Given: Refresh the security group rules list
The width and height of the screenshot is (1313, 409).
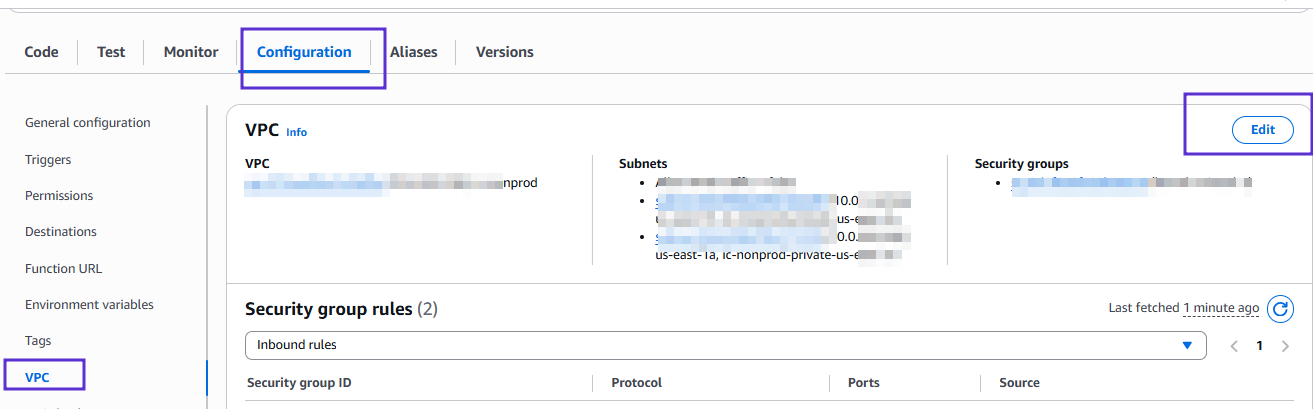Looking at the screenshot, I should click(x=1280, y=309).
